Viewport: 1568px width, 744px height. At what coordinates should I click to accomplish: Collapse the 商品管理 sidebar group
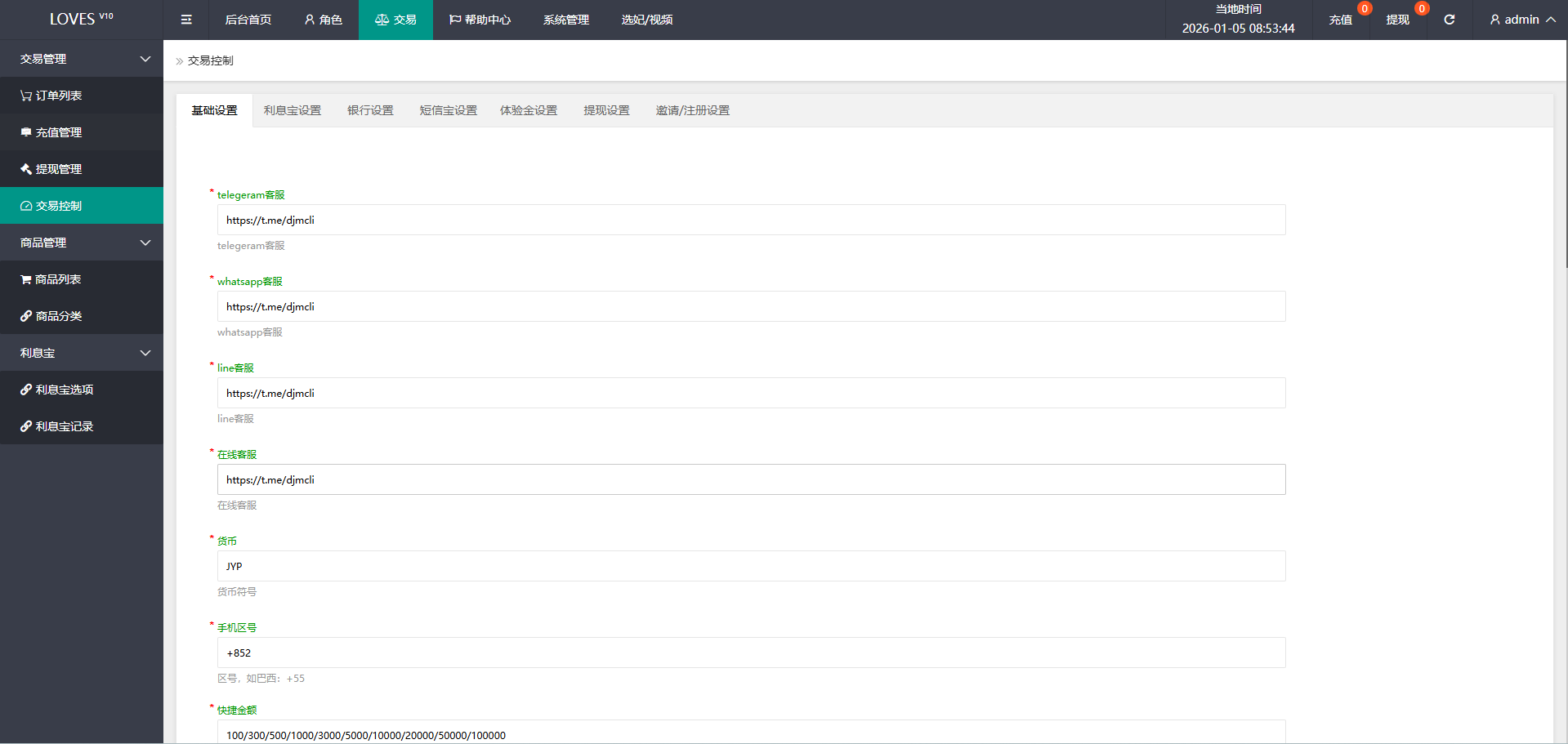point(82,243)
